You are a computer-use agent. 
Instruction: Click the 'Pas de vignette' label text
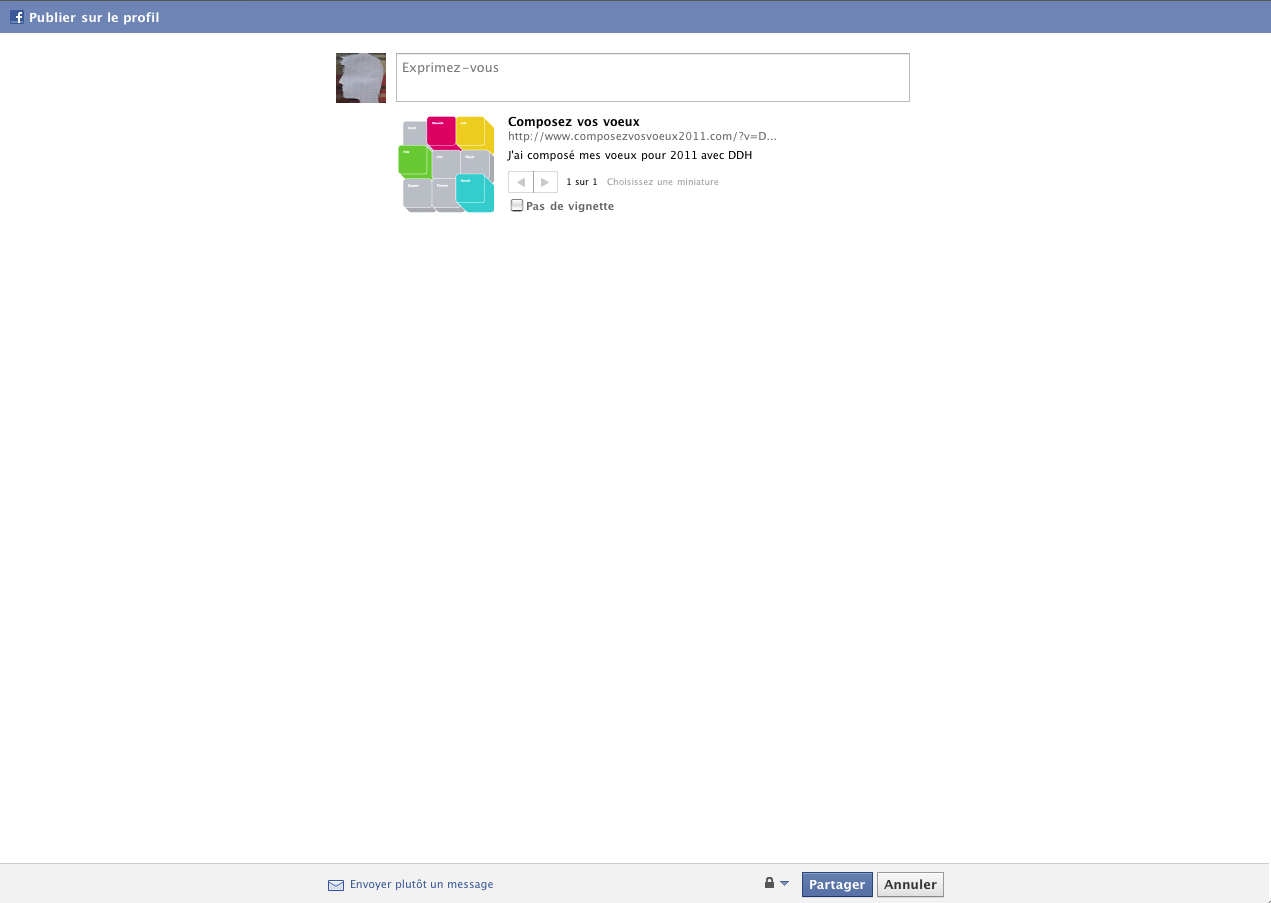(570, 206)
